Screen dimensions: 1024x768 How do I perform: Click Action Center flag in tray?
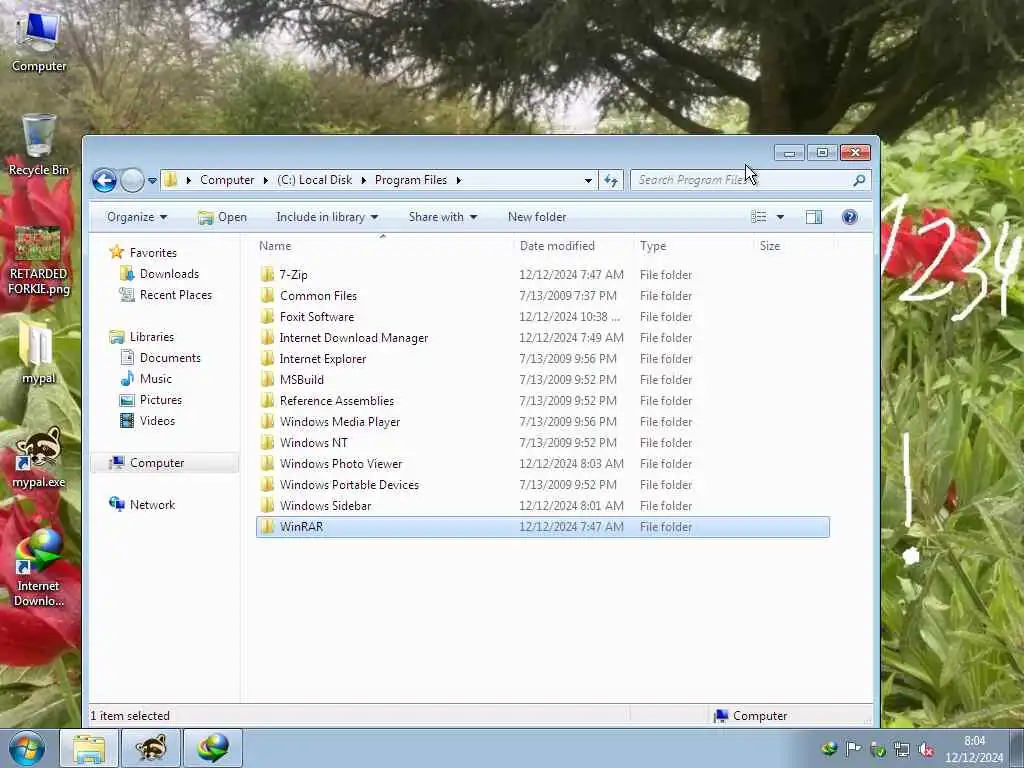click(853, 749)
